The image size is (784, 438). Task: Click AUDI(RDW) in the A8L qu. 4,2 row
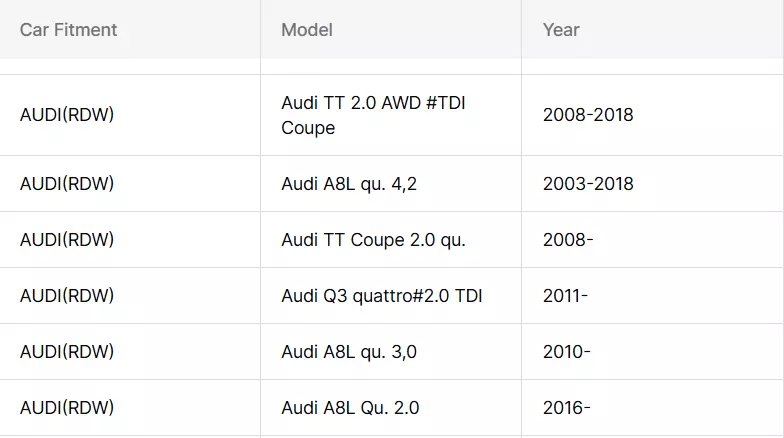[x=67, y=184]
